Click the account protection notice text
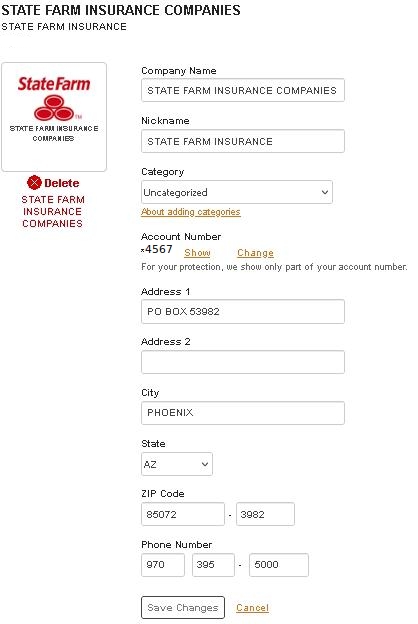Image resolution: width=418 pixels, height=624 pixels. (274, 267)
